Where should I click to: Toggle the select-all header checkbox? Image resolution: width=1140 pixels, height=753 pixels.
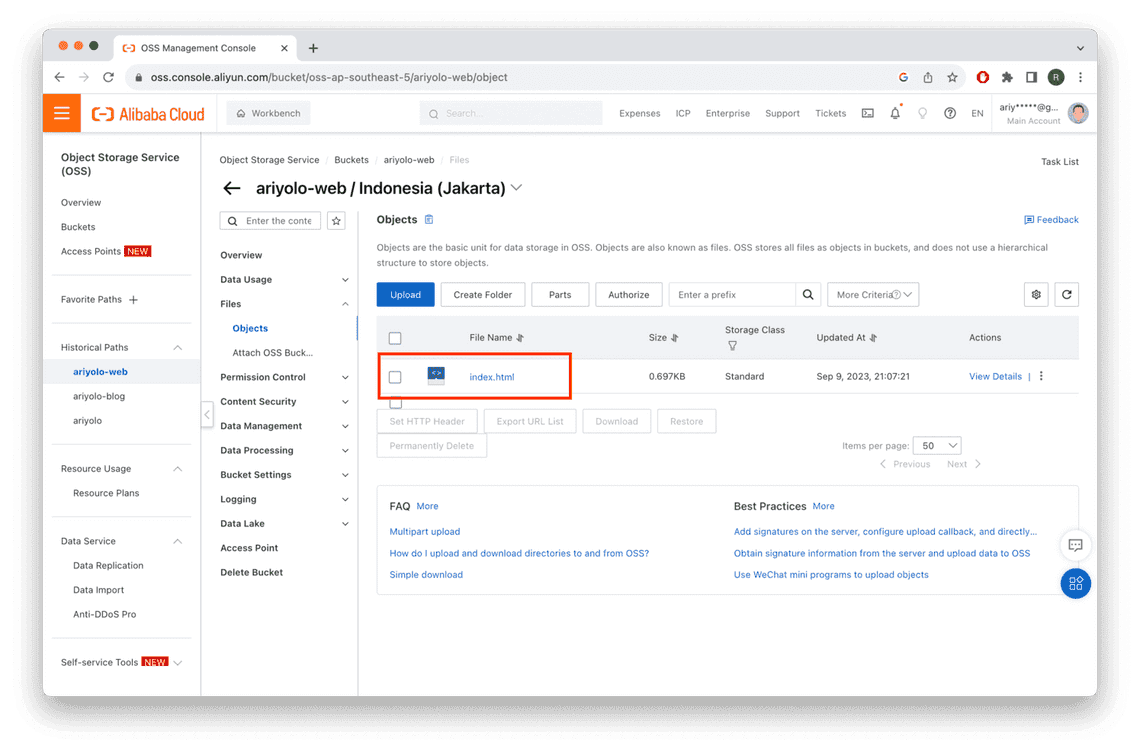tap(395, 338)
